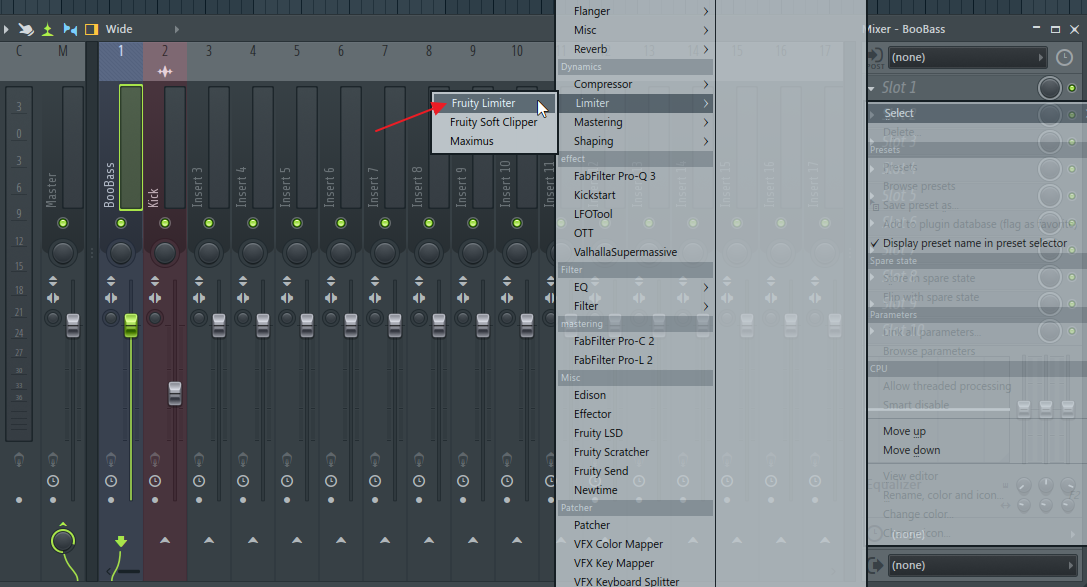Screen dimensions: 1087x587
Task: Click the left-right arrows icon on Insert 3
Action: pos(199,298)
